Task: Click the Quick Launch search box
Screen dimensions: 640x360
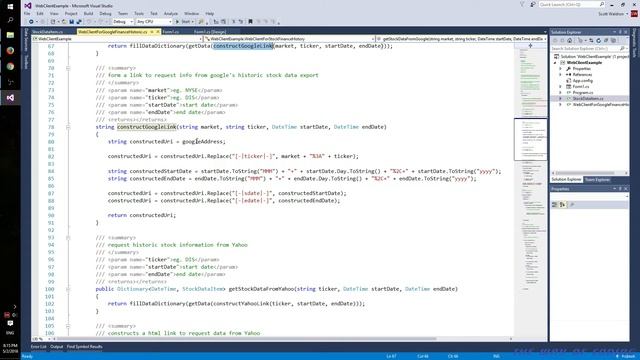Action: point(571,4)
